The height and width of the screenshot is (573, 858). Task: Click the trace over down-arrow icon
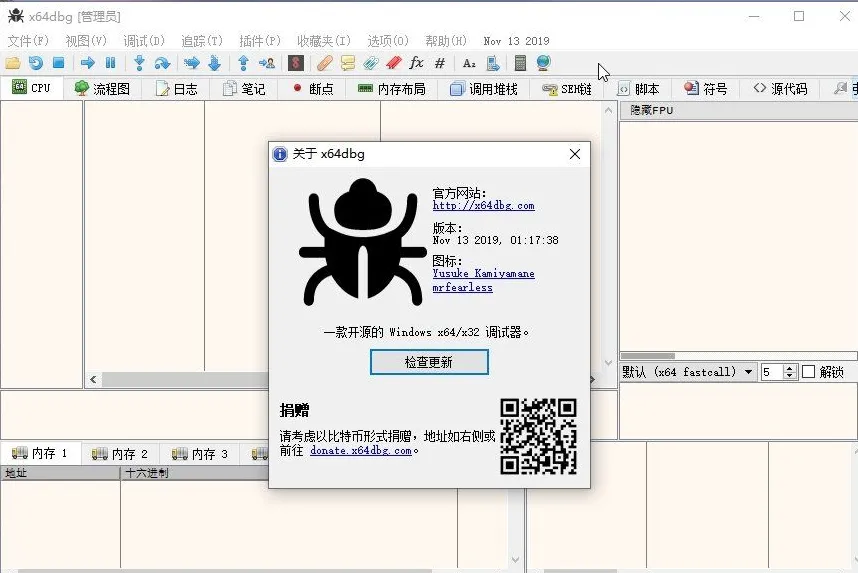tap(214, 63)
